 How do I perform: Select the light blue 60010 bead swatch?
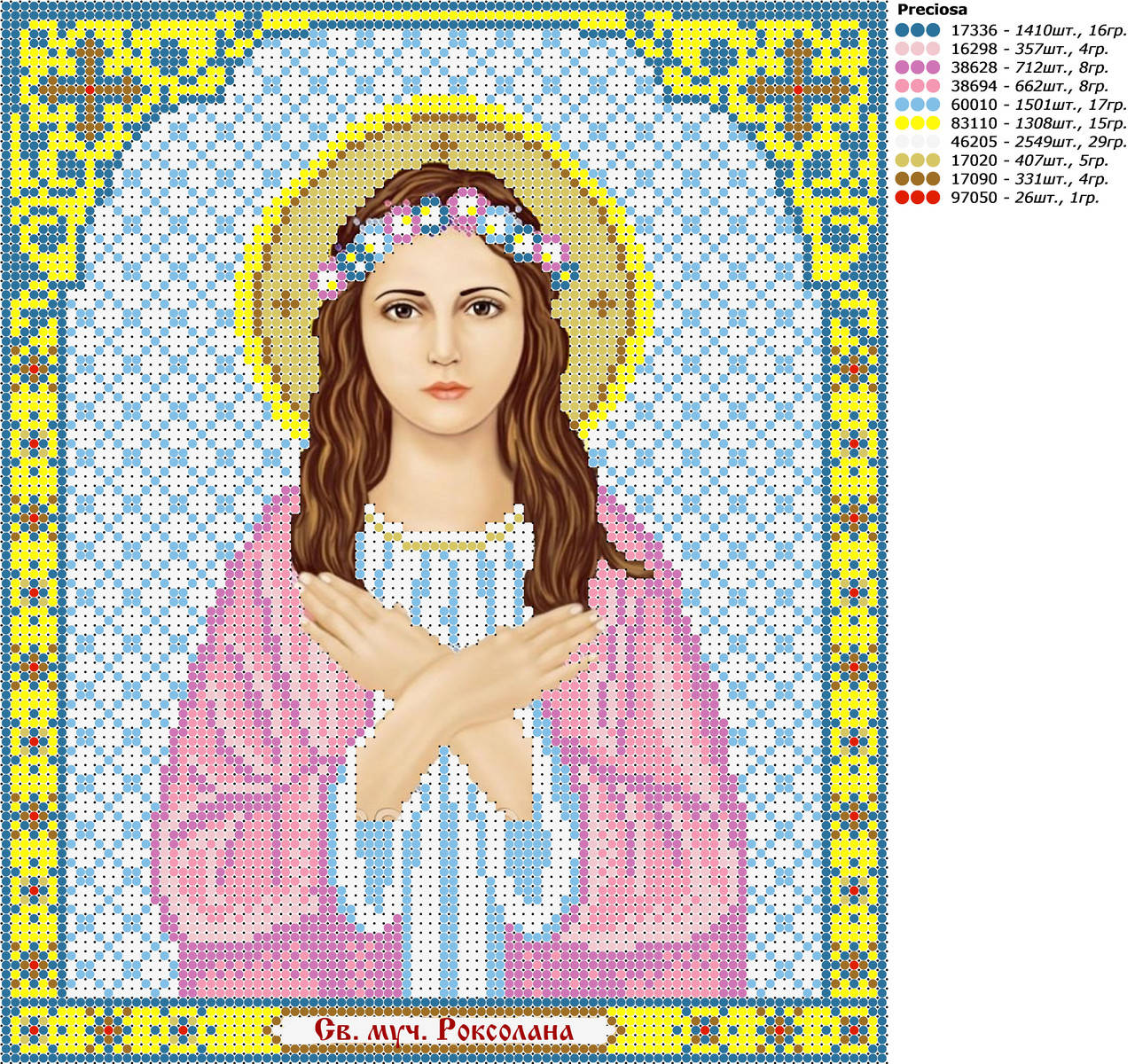917,105
